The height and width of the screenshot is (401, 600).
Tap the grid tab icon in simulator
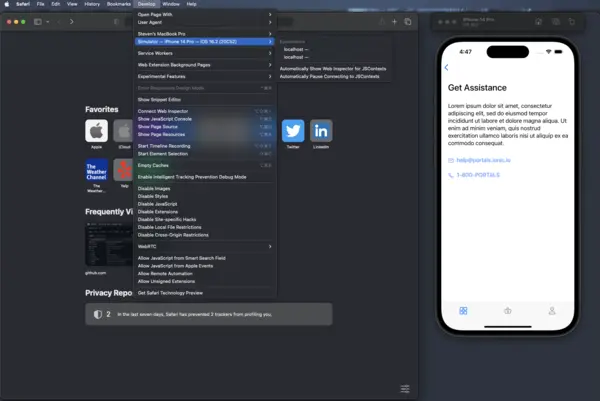(x=463, y=311)
